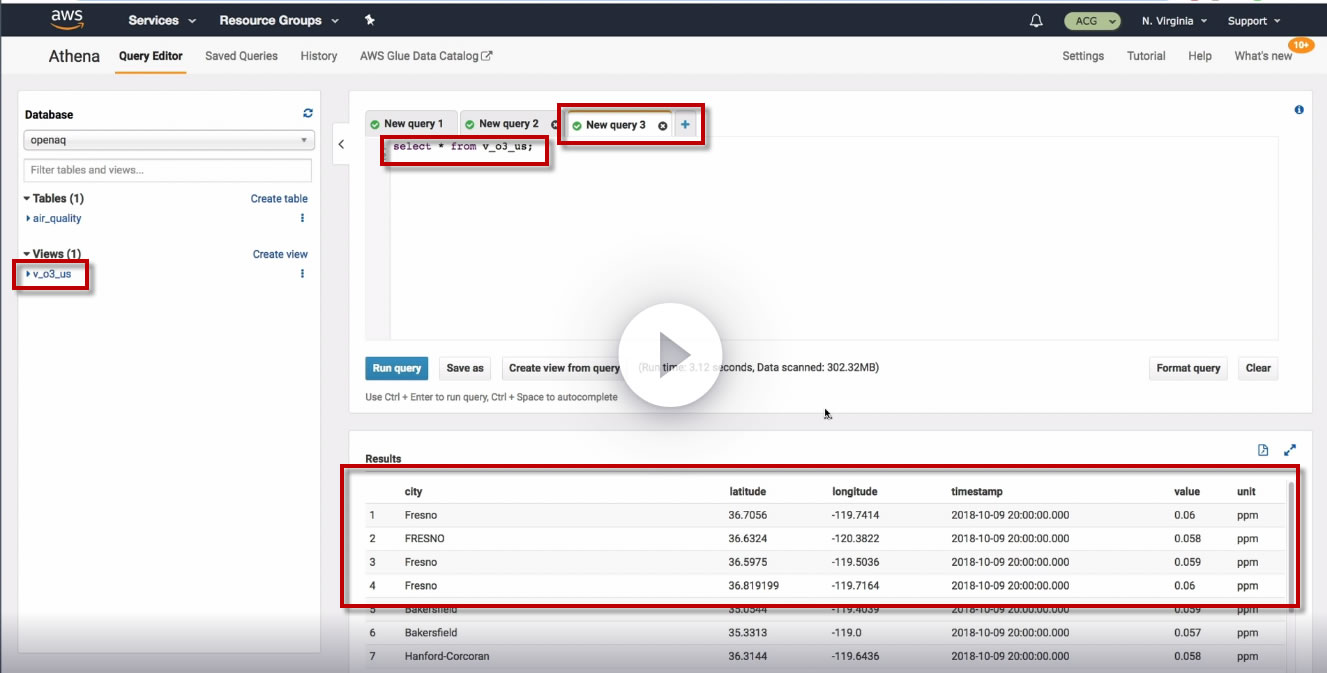Click the unit column header
1327x673 pixels.
1246,492
